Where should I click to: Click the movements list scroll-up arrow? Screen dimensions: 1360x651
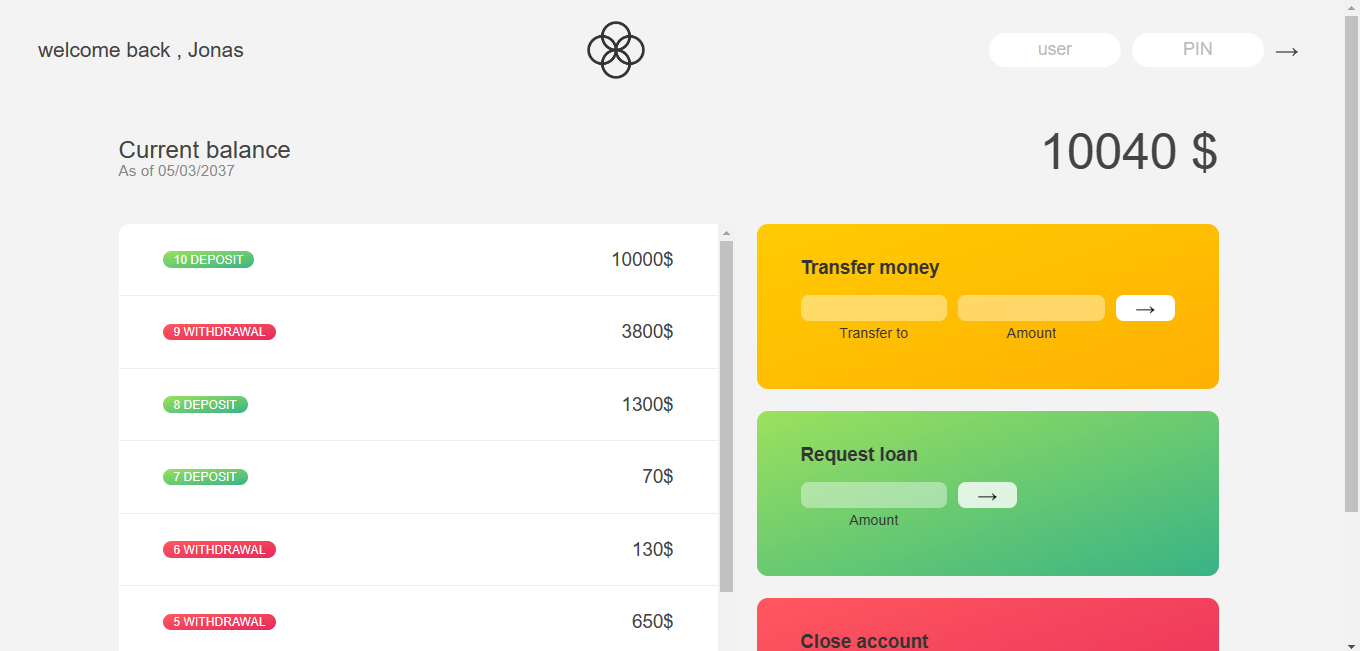click(726, 233)
